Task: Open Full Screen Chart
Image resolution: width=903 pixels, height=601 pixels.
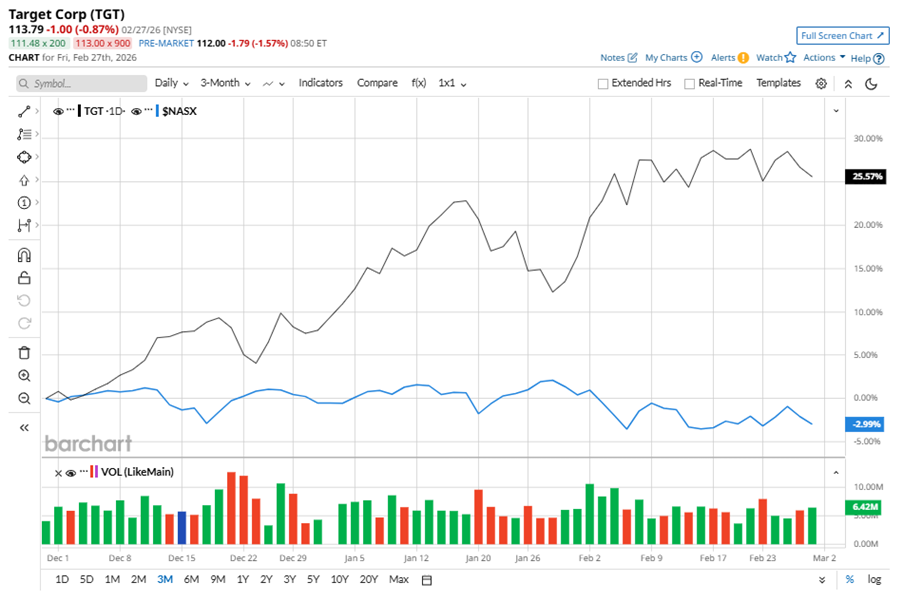Action: pos(843,36)
